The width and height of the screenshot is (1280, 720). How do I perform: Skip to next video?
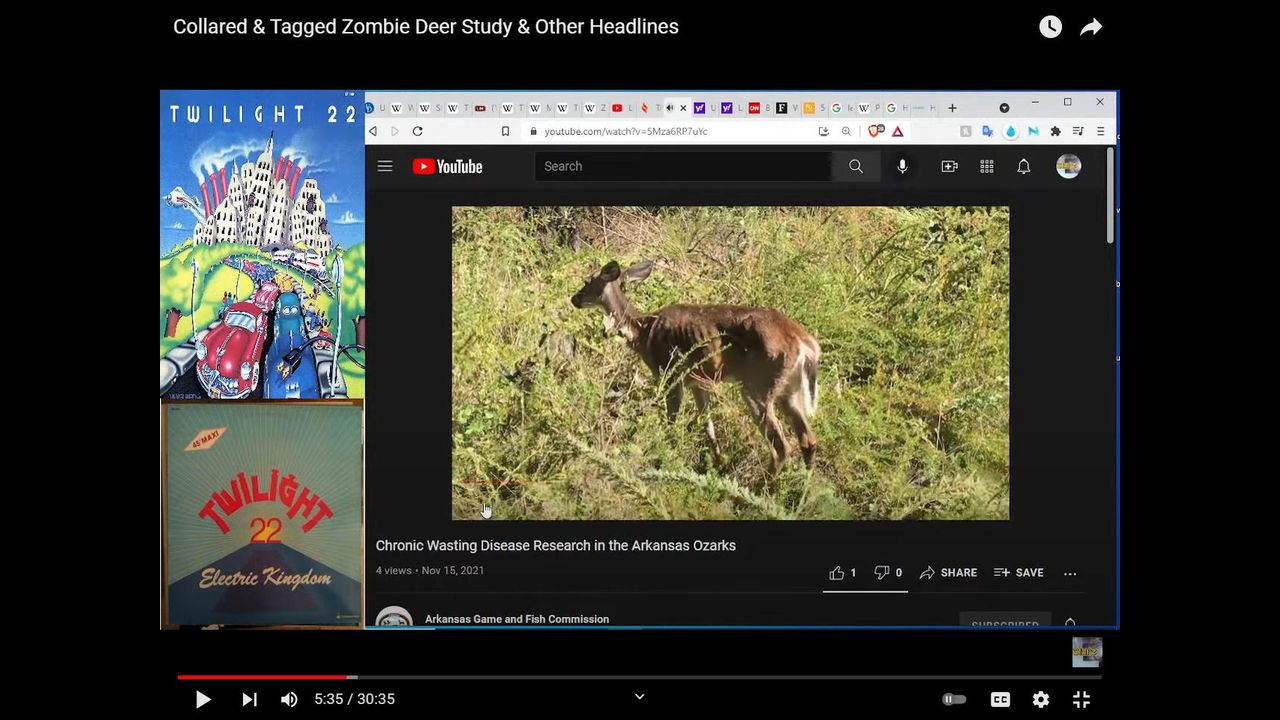click(249, 699)
